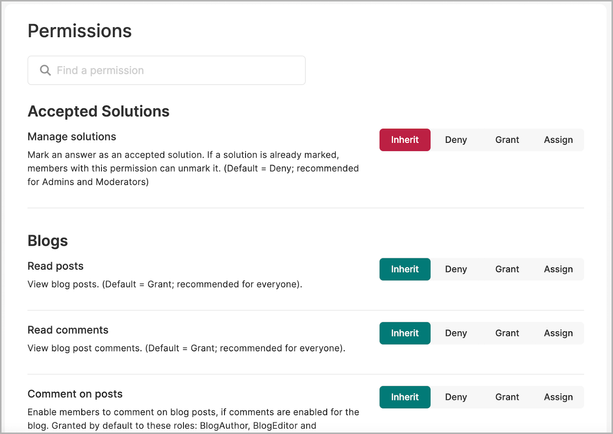
Task: Choose Assign for Read comments
Action: coord(558,333)
